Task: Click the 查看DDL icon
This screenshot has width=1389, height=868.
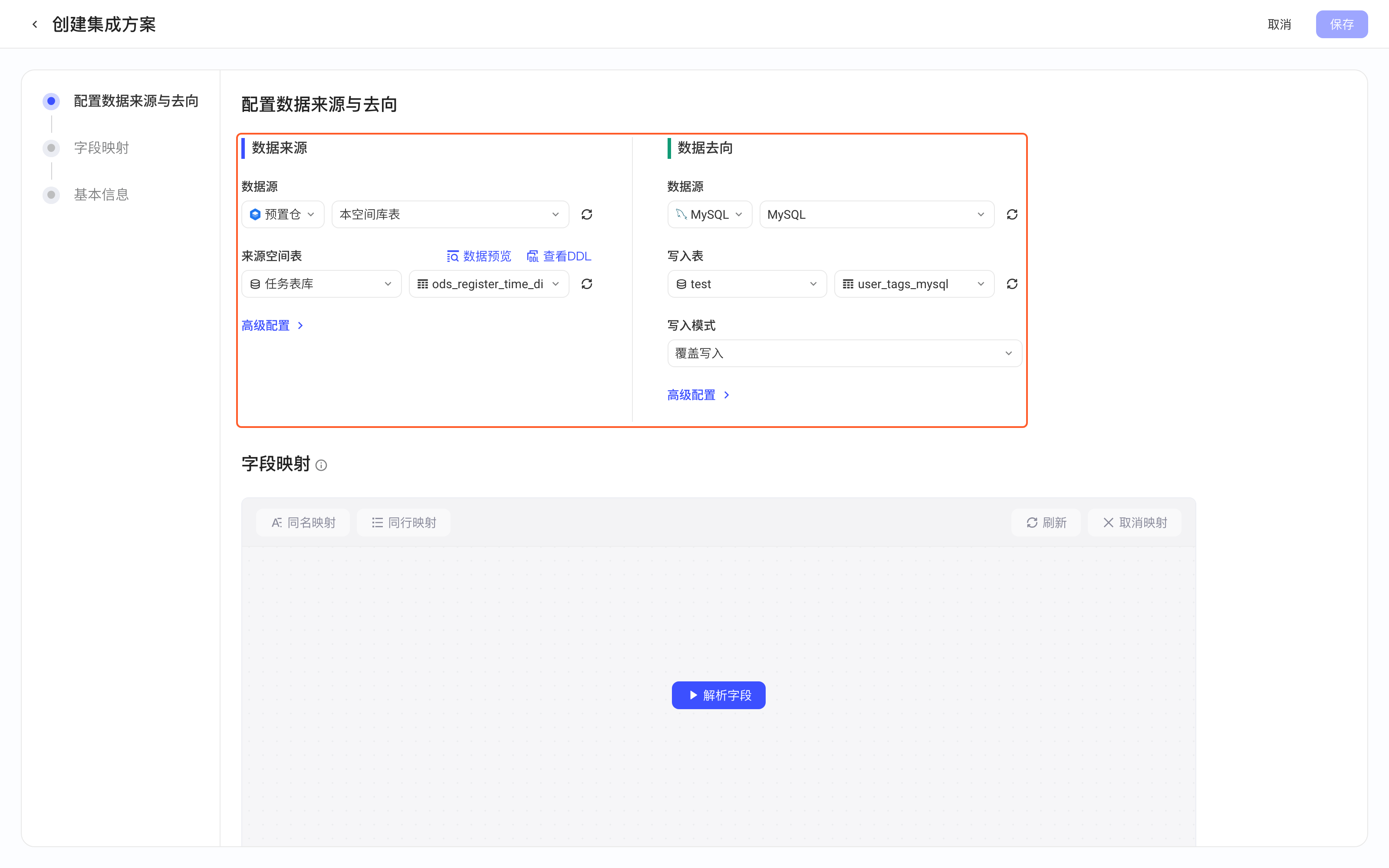Action: (x=533, y=256)
